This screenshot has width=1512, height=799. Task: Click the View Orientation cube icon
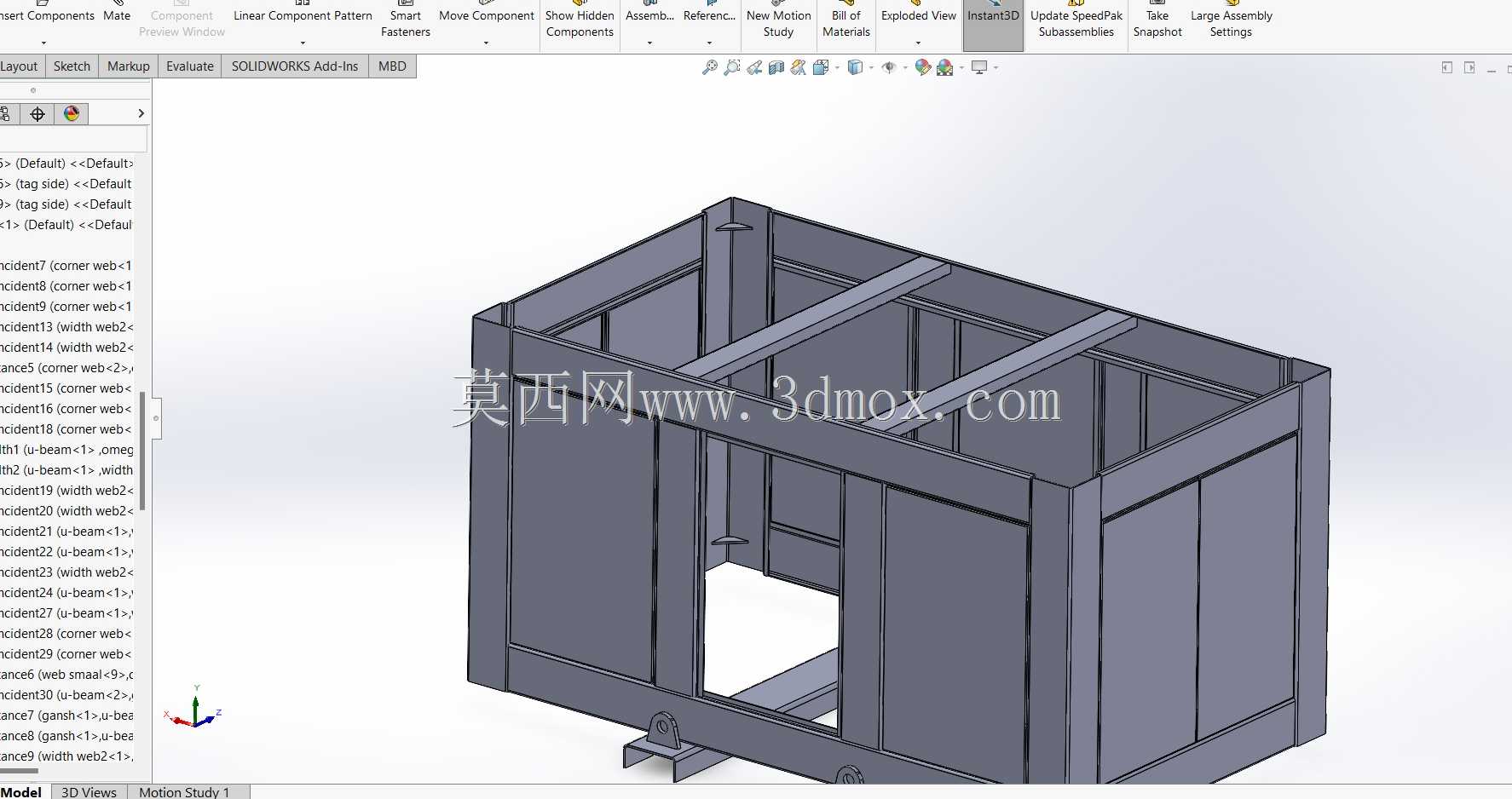coord(821,67)
